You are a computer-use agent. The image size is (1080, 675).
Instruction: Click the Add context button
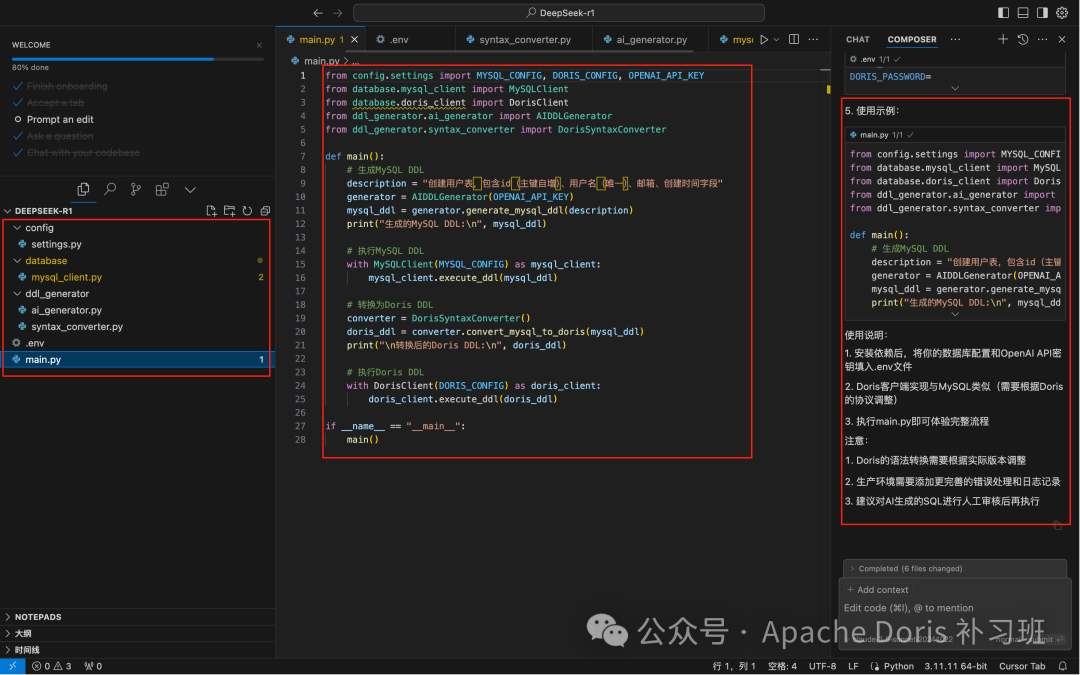(878, 590)
